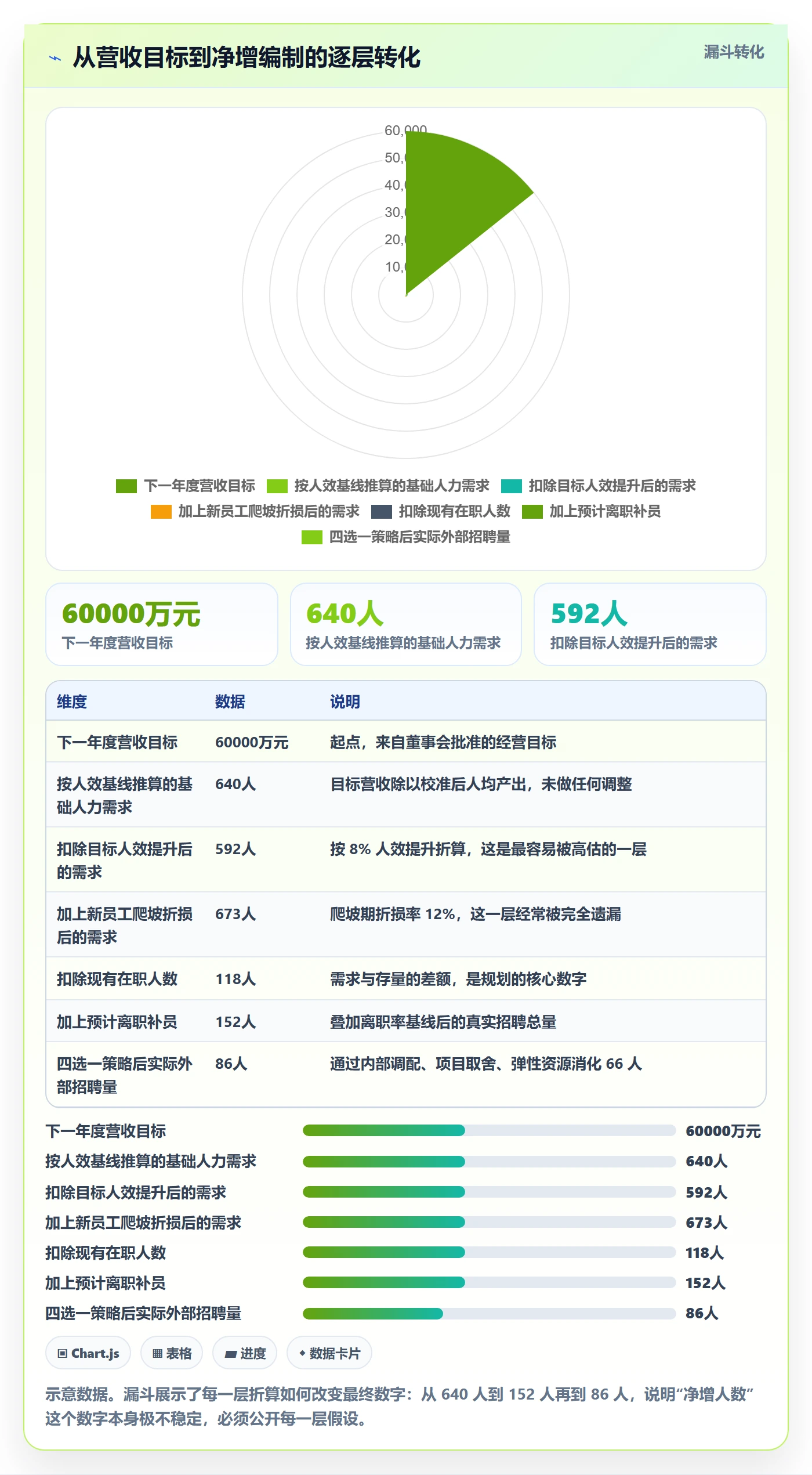This screenshot has width=812, height=1475.
Task: Toggle the 扣除现有在职人数 legend label
Action: pos(455,511)
